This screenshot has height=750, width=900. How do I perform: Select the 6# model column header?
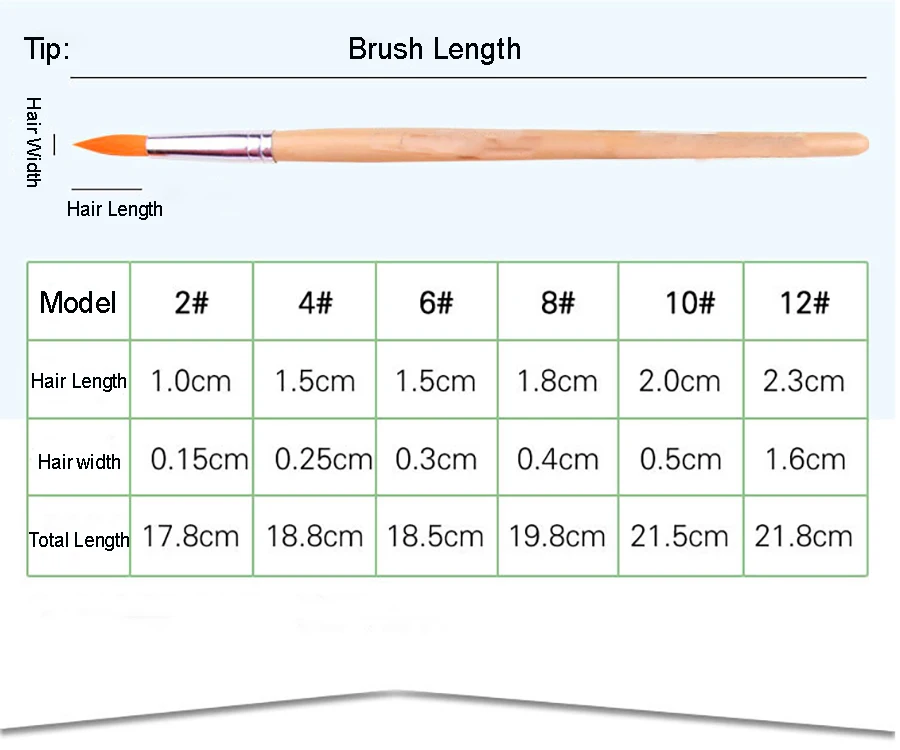436,302
